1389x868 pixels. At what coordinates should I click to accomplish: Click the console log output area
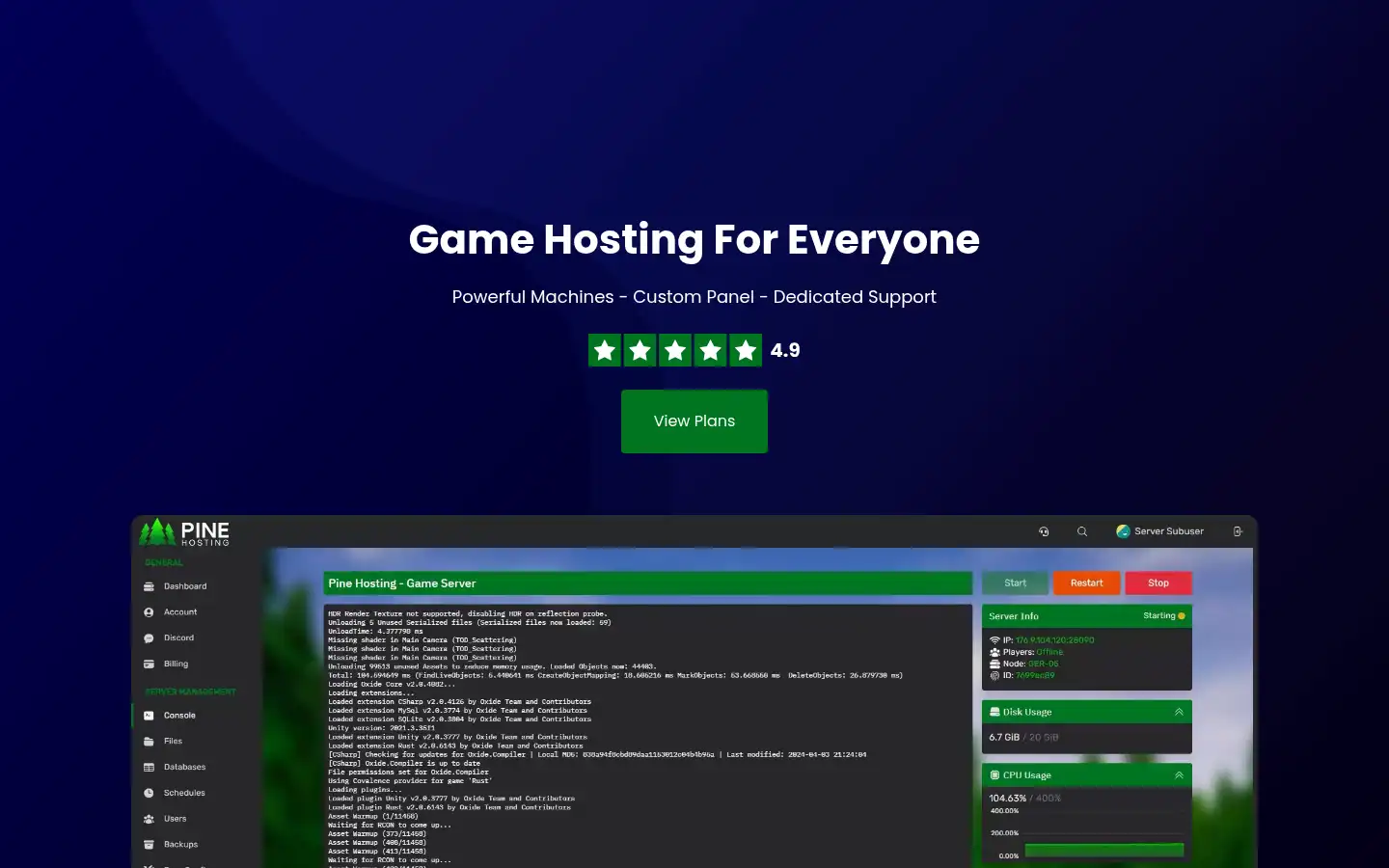[x=648, y=736]
